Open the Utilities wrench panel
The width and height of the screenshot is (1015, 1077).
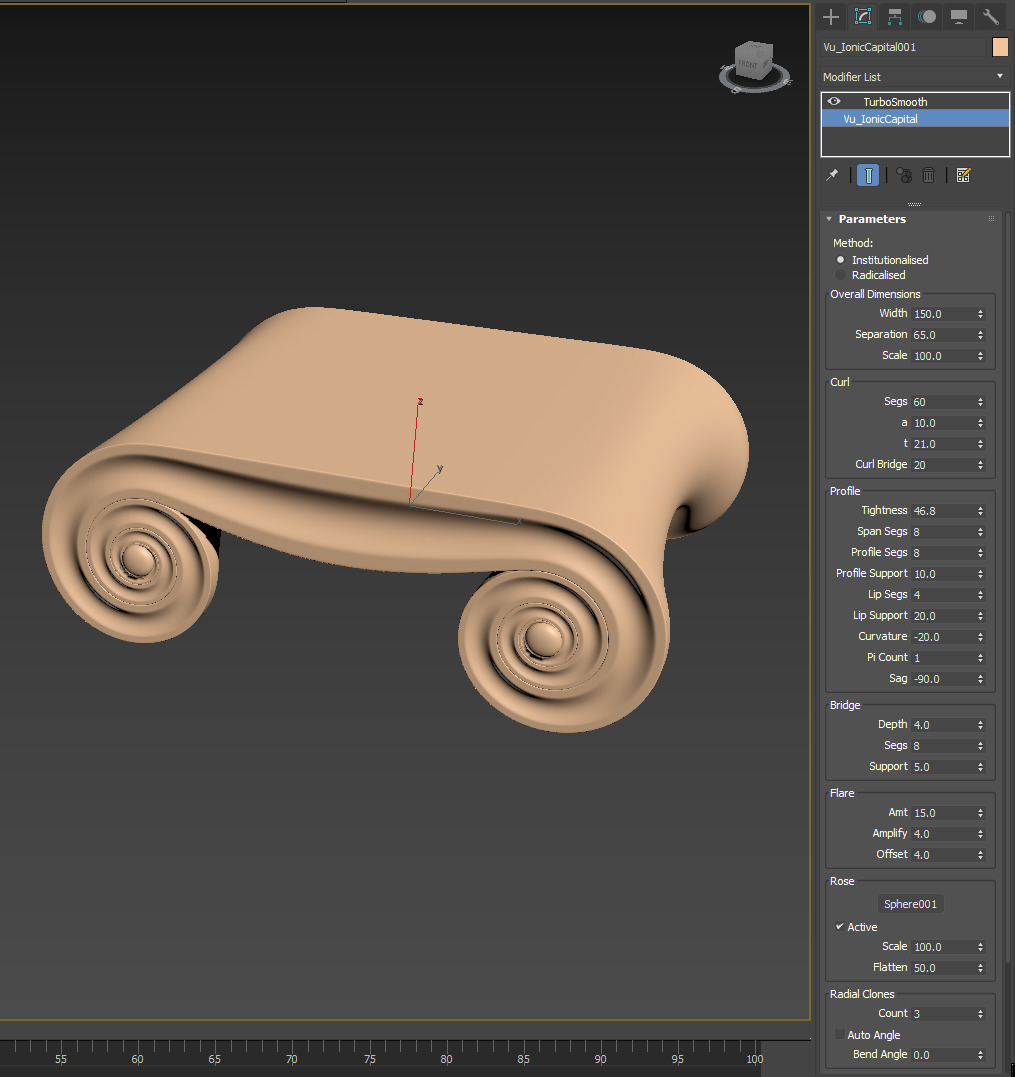(991, 17)
